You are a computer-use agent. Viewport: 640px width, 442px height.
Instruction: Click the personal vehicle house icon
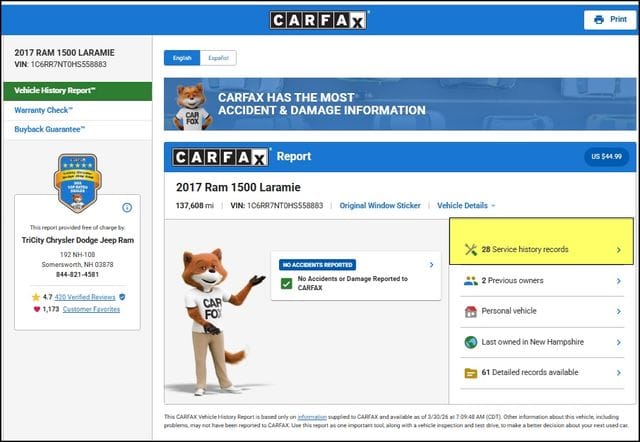(x=470, y=312)
